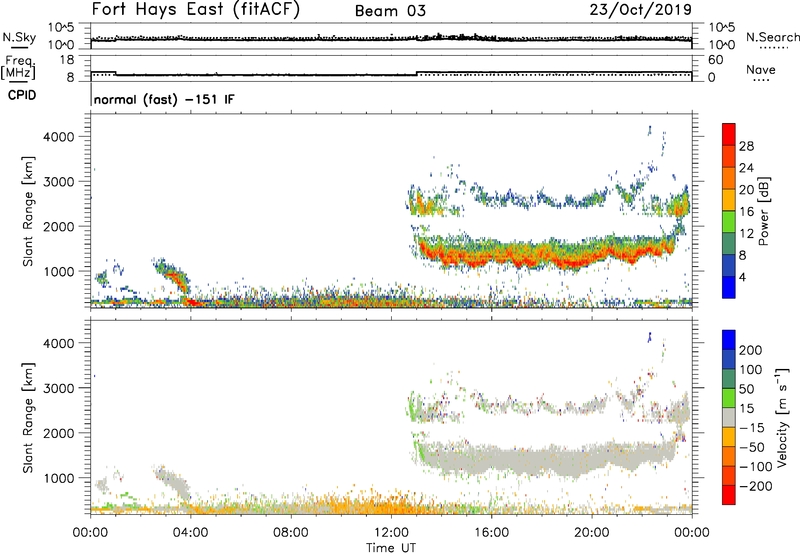Select the 'CPID' row label
Screen dimensions: 800x554
pyautogui.click(x=22, y=95)
